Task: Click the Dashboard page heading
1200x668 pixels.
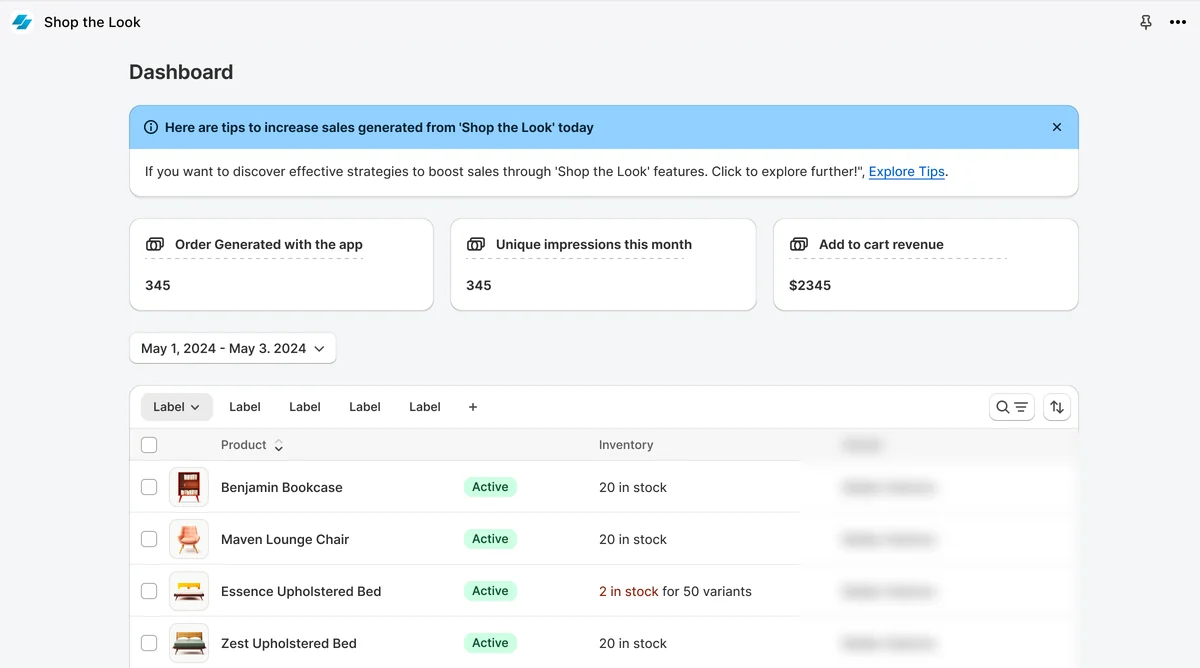Action: [x=181, y=72]
